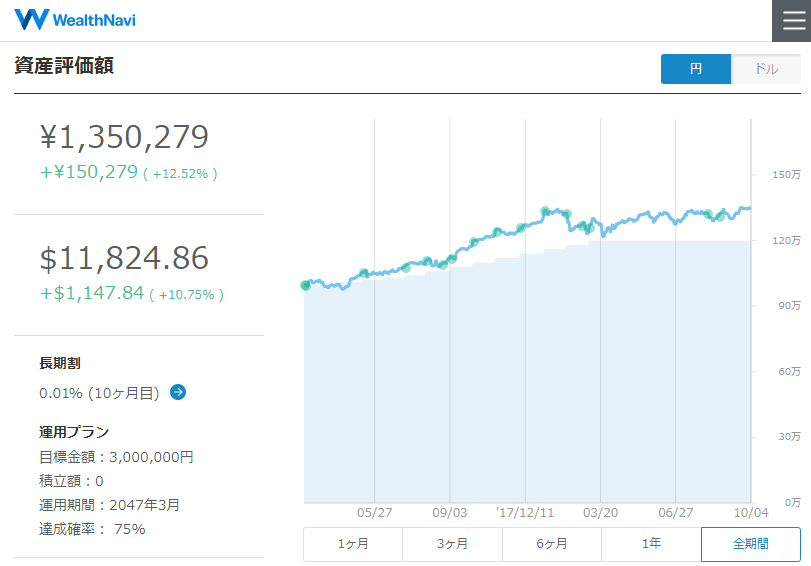Click the first deposit marker at chart start
This screenshot has width=811, height=566.
click(x=306, y=285)
